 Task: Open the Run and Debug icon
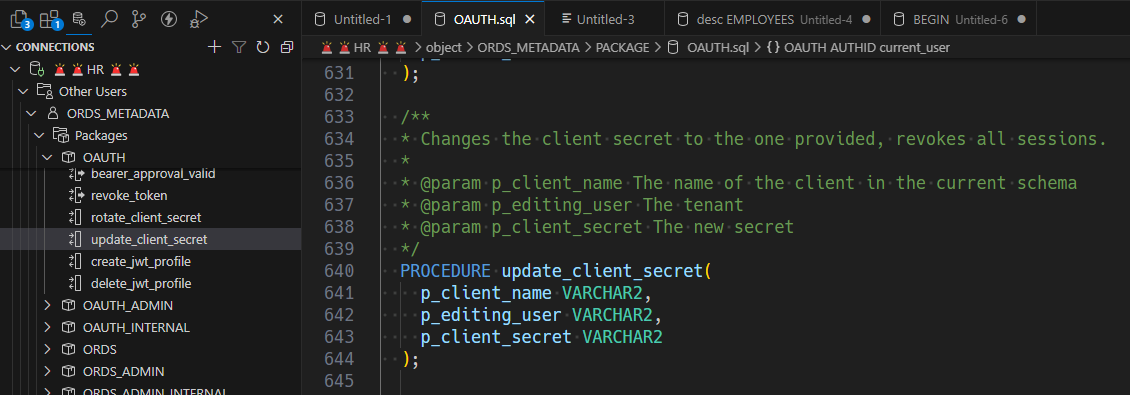198,19
